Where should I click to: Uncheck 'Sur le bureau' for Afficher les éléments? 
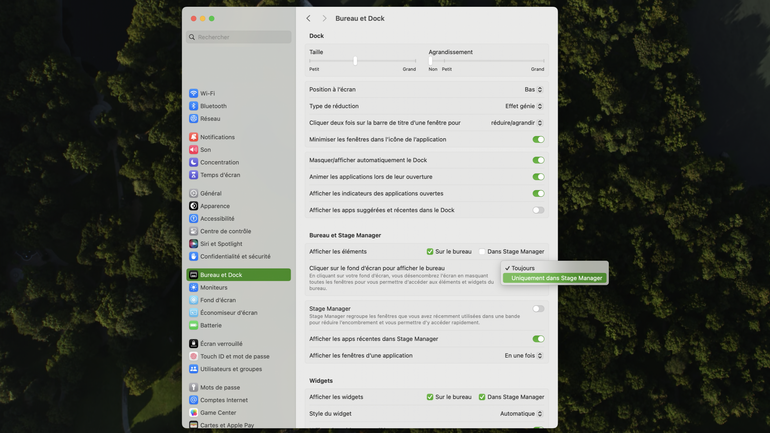pyautogui.click(x=430, y=252)
